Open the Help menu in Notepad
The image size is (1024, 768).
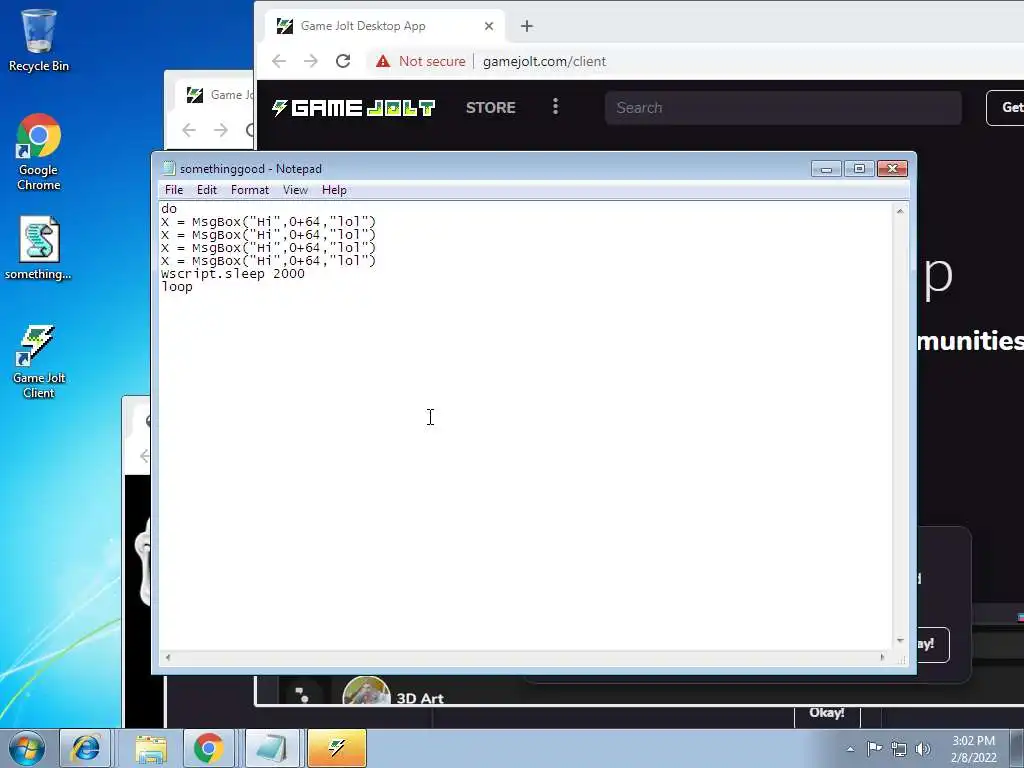[334, 190]
